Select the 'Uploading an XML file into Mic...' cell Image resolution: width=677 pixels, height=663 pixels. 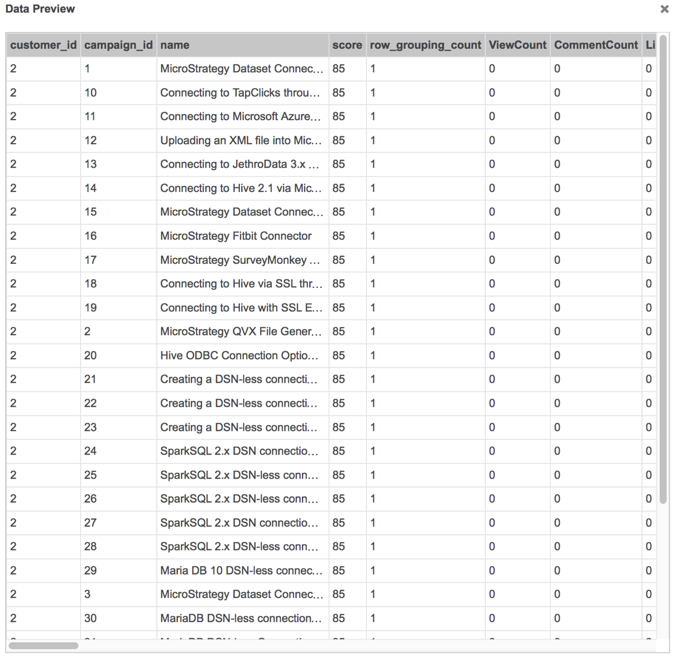(243, 141)
